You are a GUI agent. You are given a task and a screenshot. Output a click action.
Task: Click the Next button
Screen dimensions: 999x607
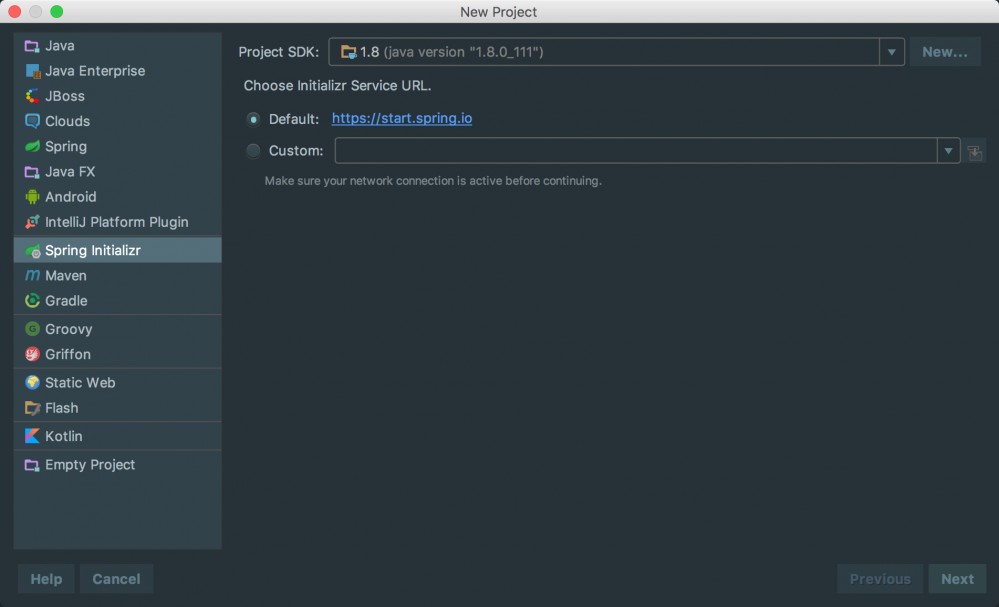[x=958, y=579]
